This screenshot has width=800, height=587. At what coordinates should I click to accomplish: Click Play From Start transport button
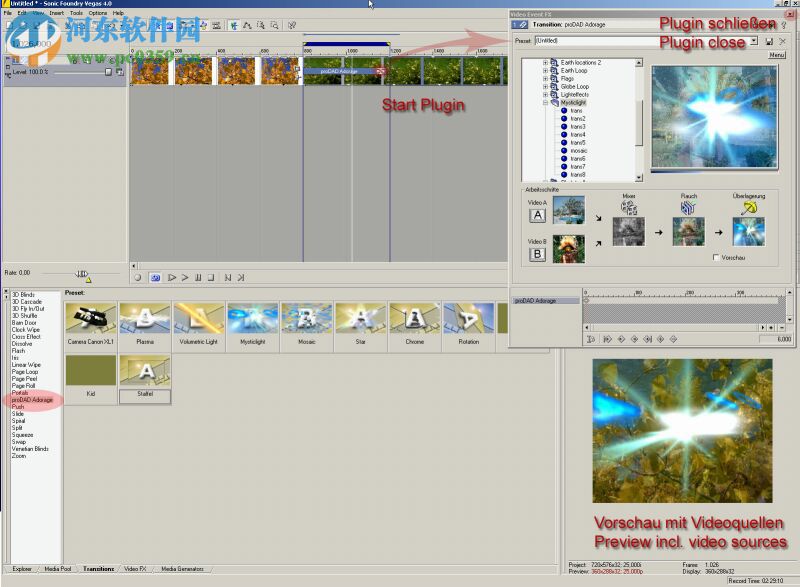click(x=172, y=277)
